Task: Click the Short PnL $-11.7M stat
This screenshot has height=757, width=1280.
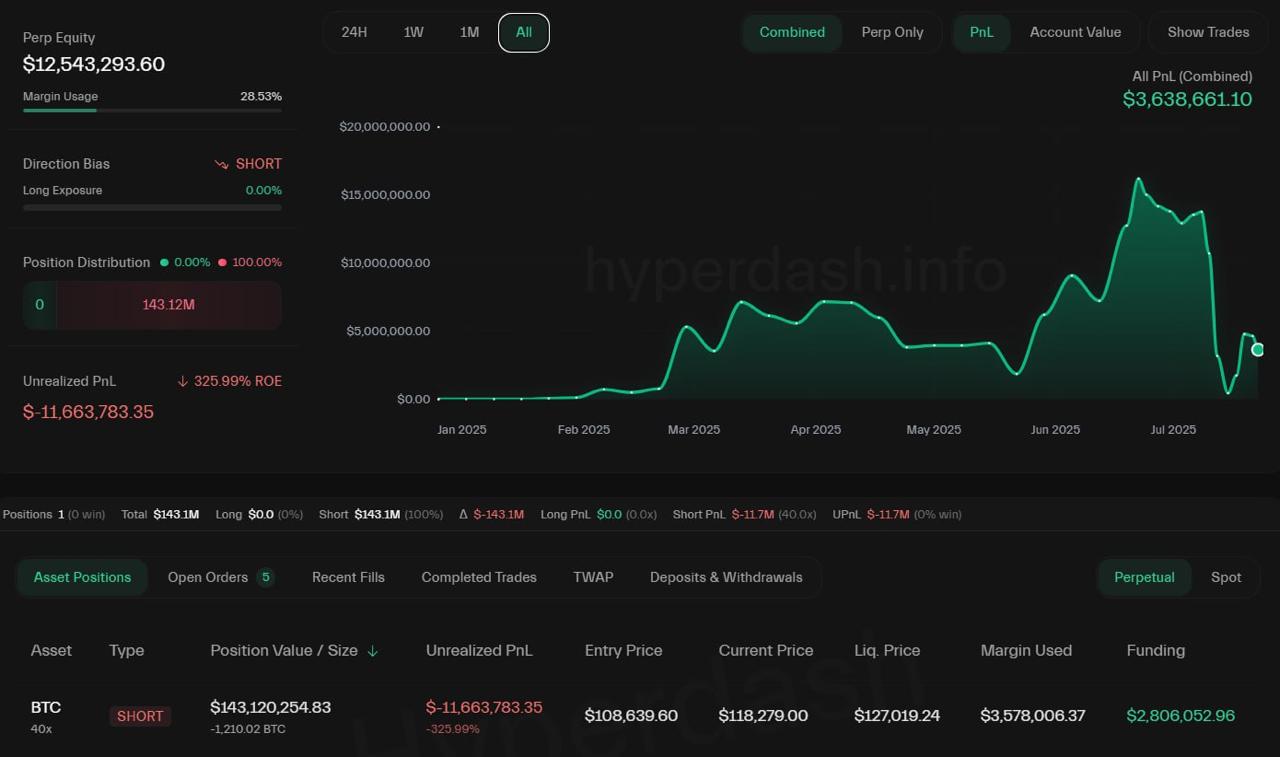Action: [743, 514]
